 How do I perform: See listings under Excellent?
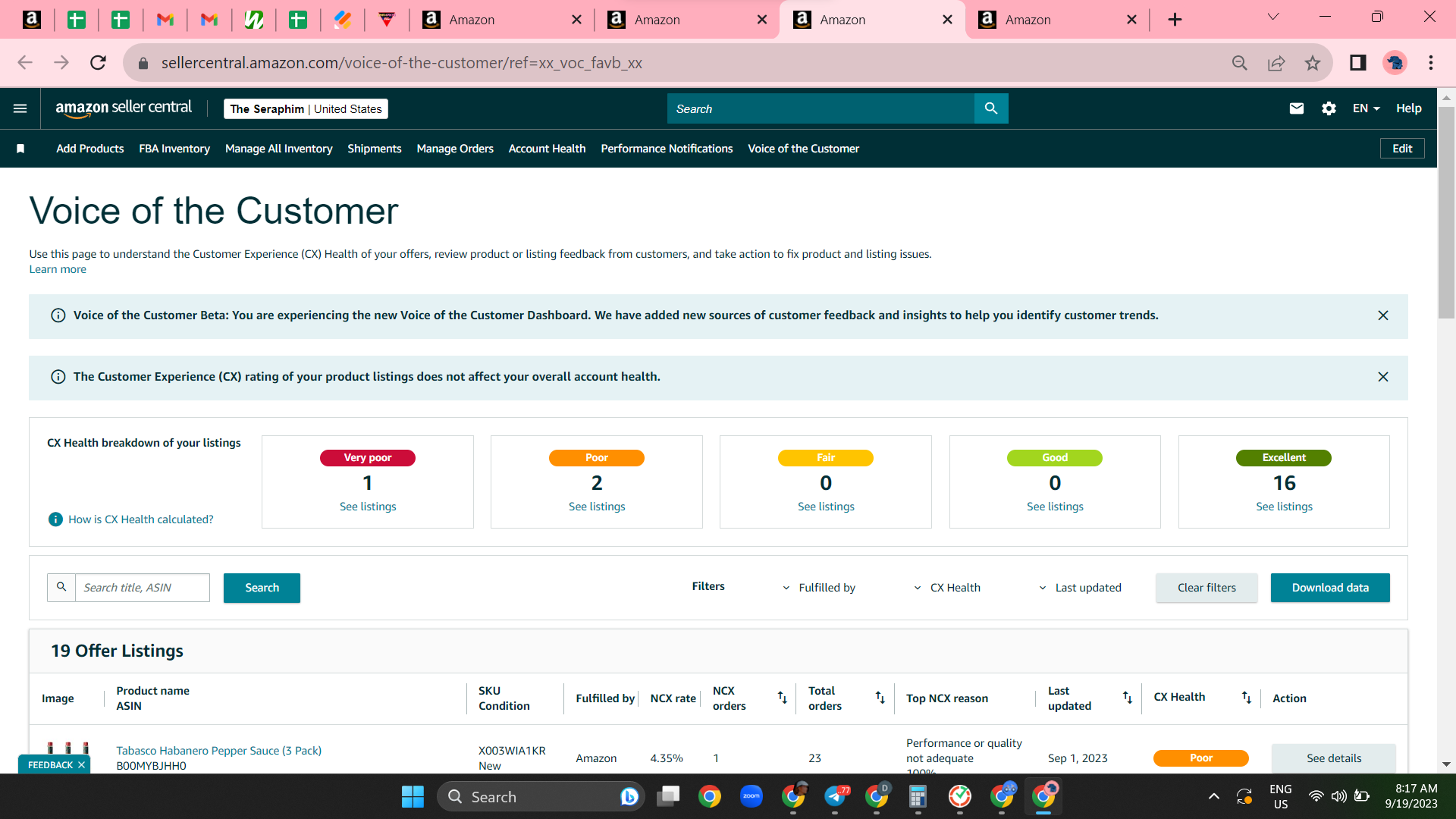click(1284, 507)
